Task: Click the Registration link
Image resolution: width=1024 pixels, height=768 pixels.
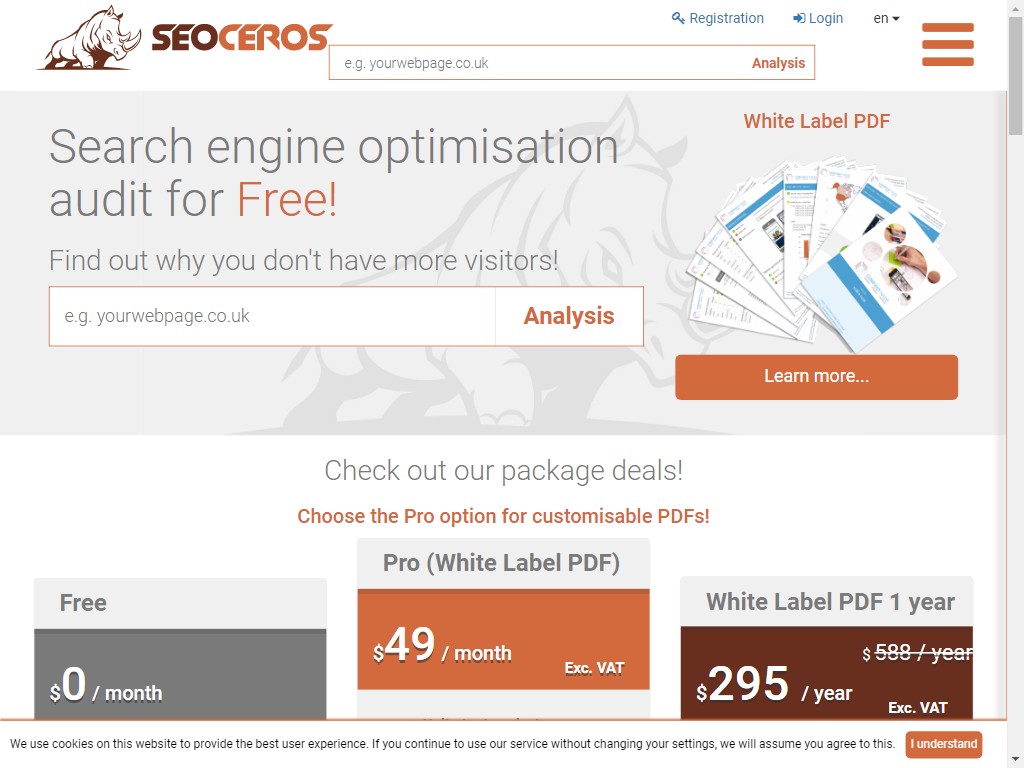Action: tap(726, 18)
